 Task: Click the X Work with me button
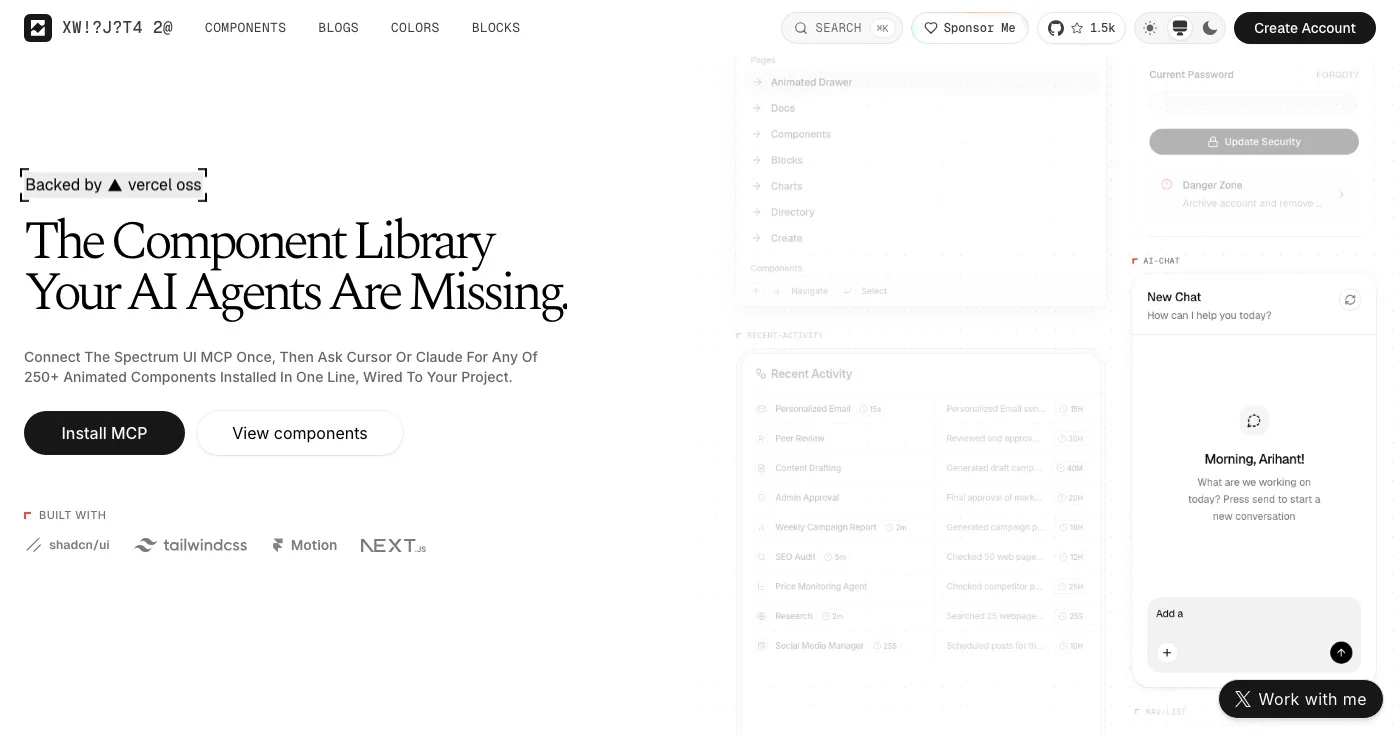[1301, 699]
